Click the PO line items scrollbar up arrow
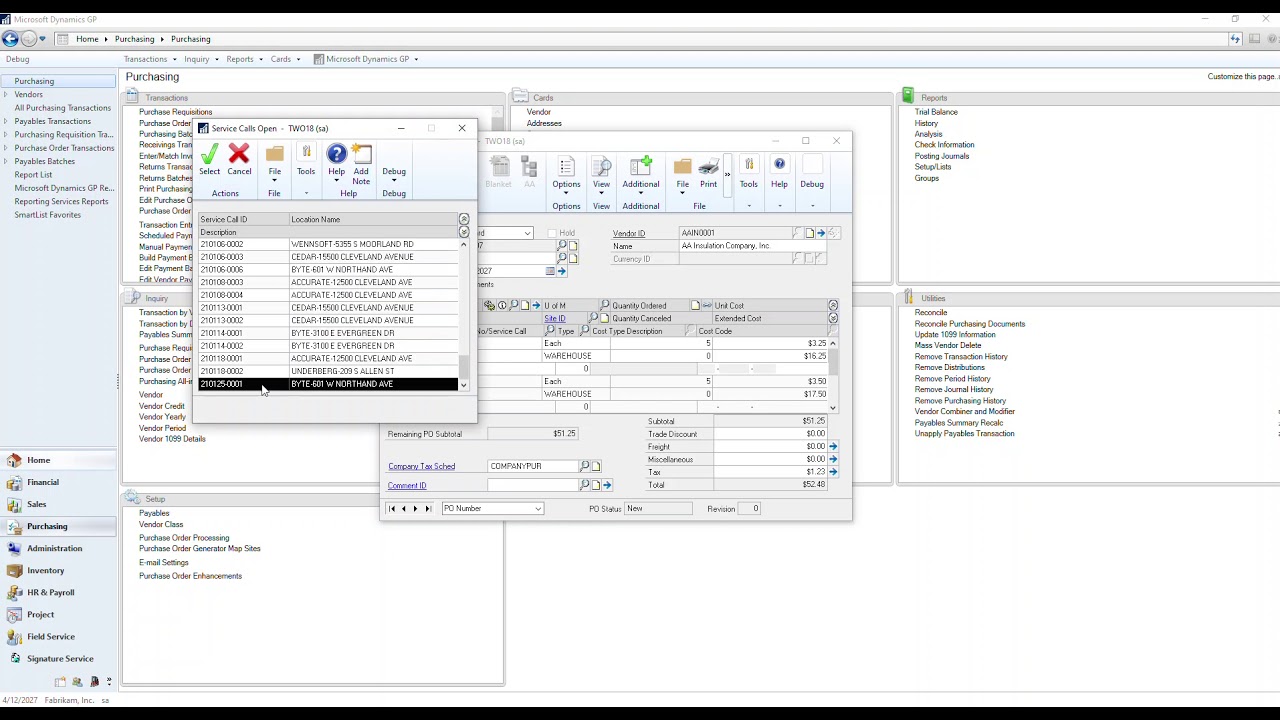The height and width of the screenshot is (720, 1280). coord(833,343)
